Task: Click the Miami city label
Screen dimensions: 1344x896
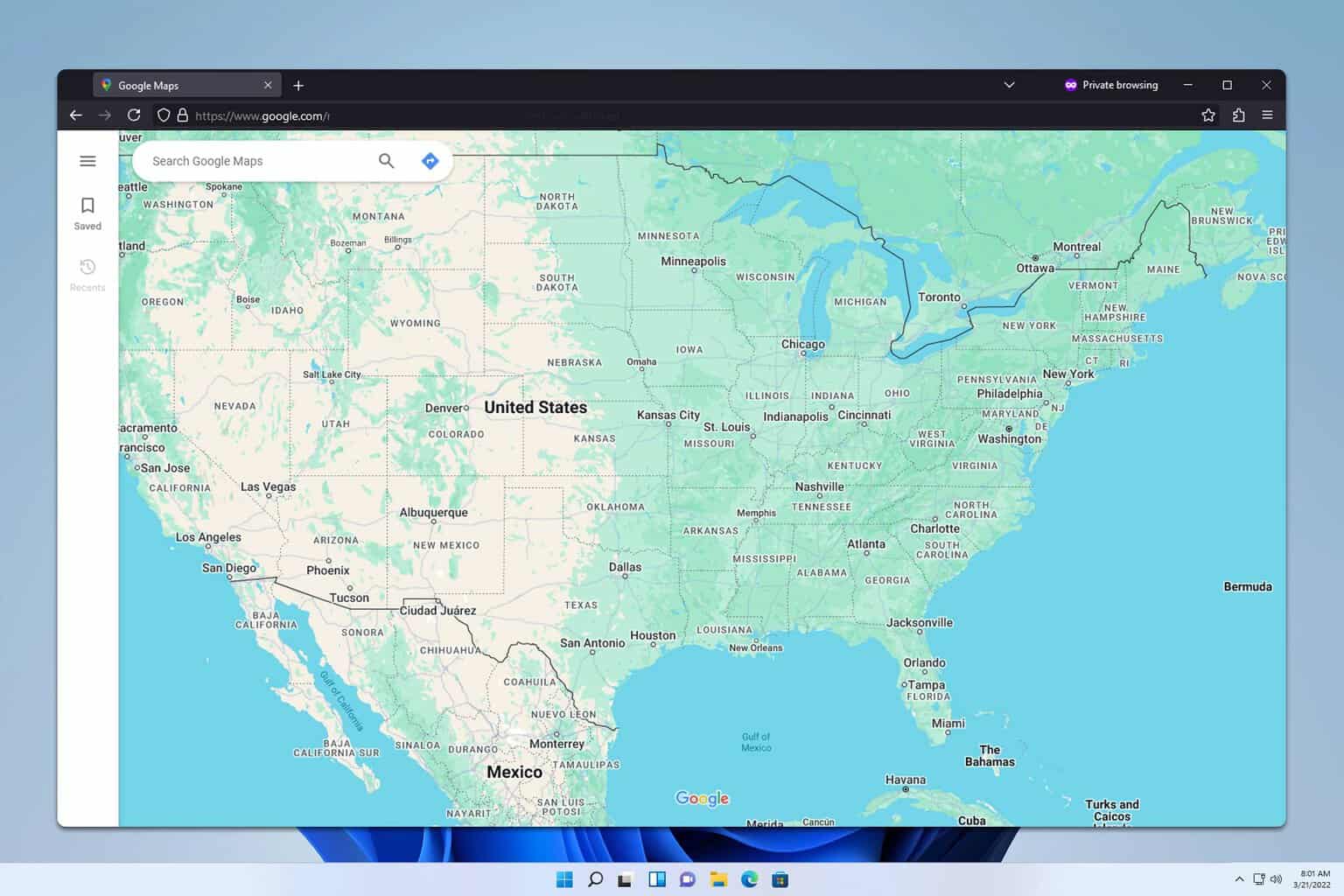Action: coord(948,724)
